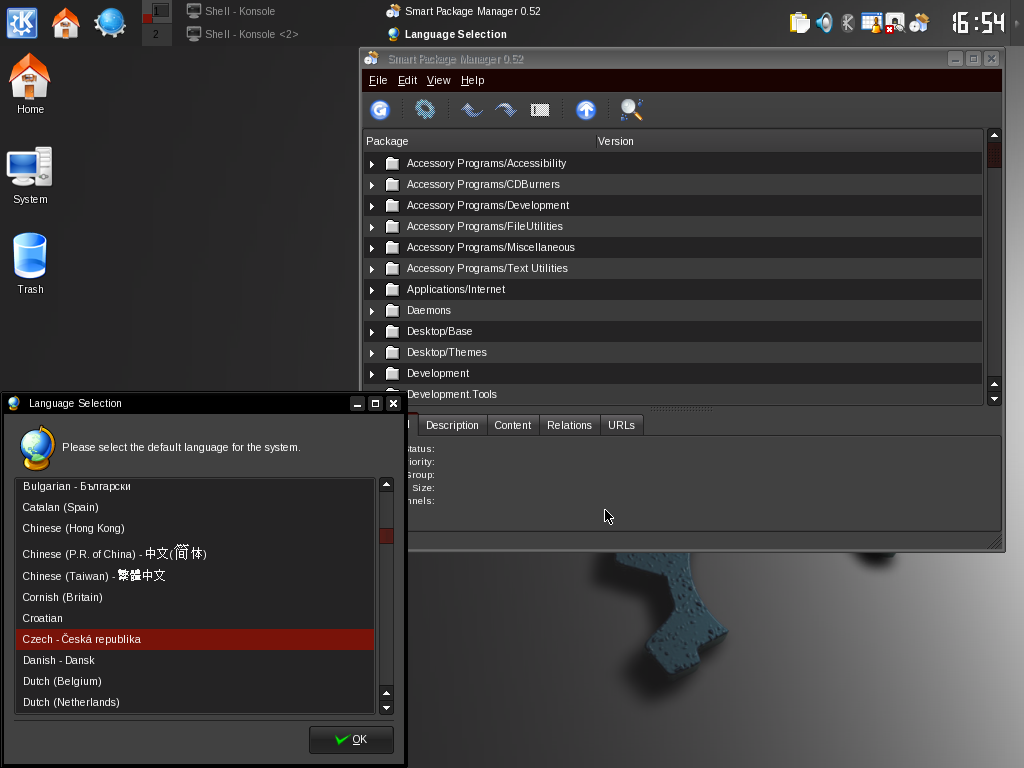Image resolution: width=1024 pixels, height=768 pixels.
Task: Click the Update Channels refresh icon in toolbar
Action: [380, 110]
